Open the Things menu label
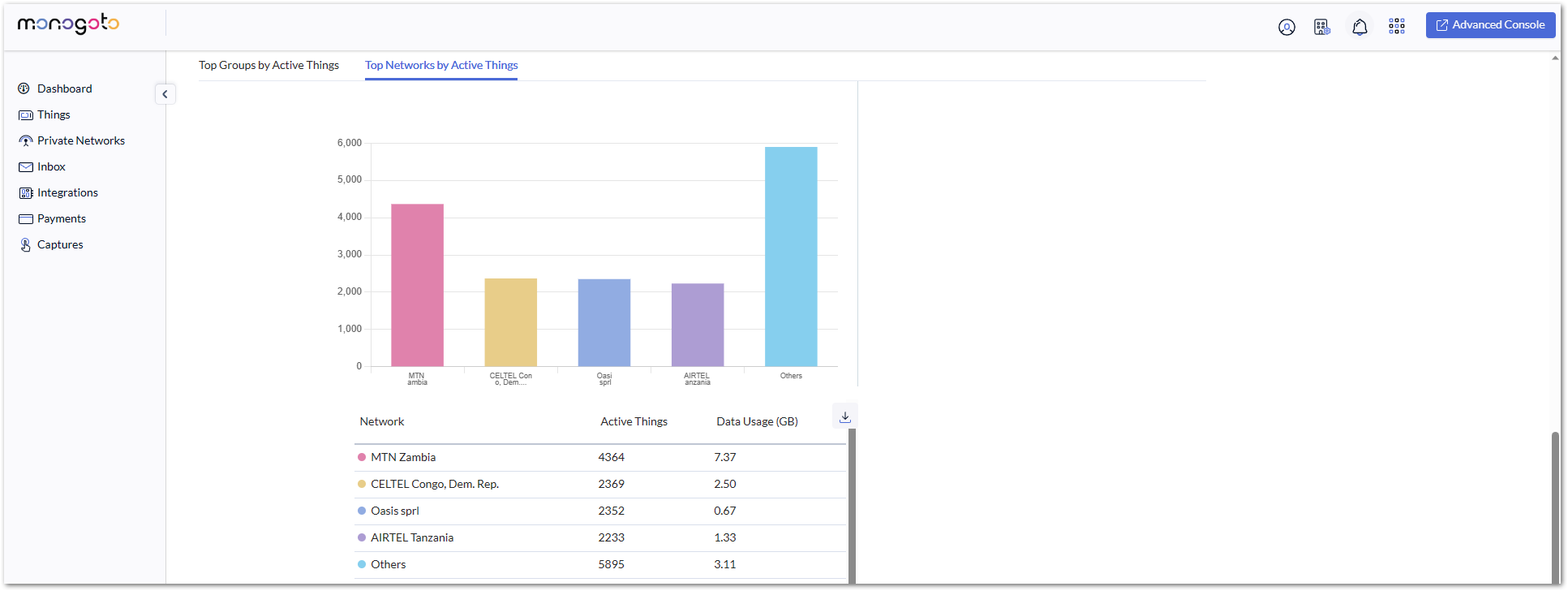Viewport: 1568px width, 591px height. point(54,114)
